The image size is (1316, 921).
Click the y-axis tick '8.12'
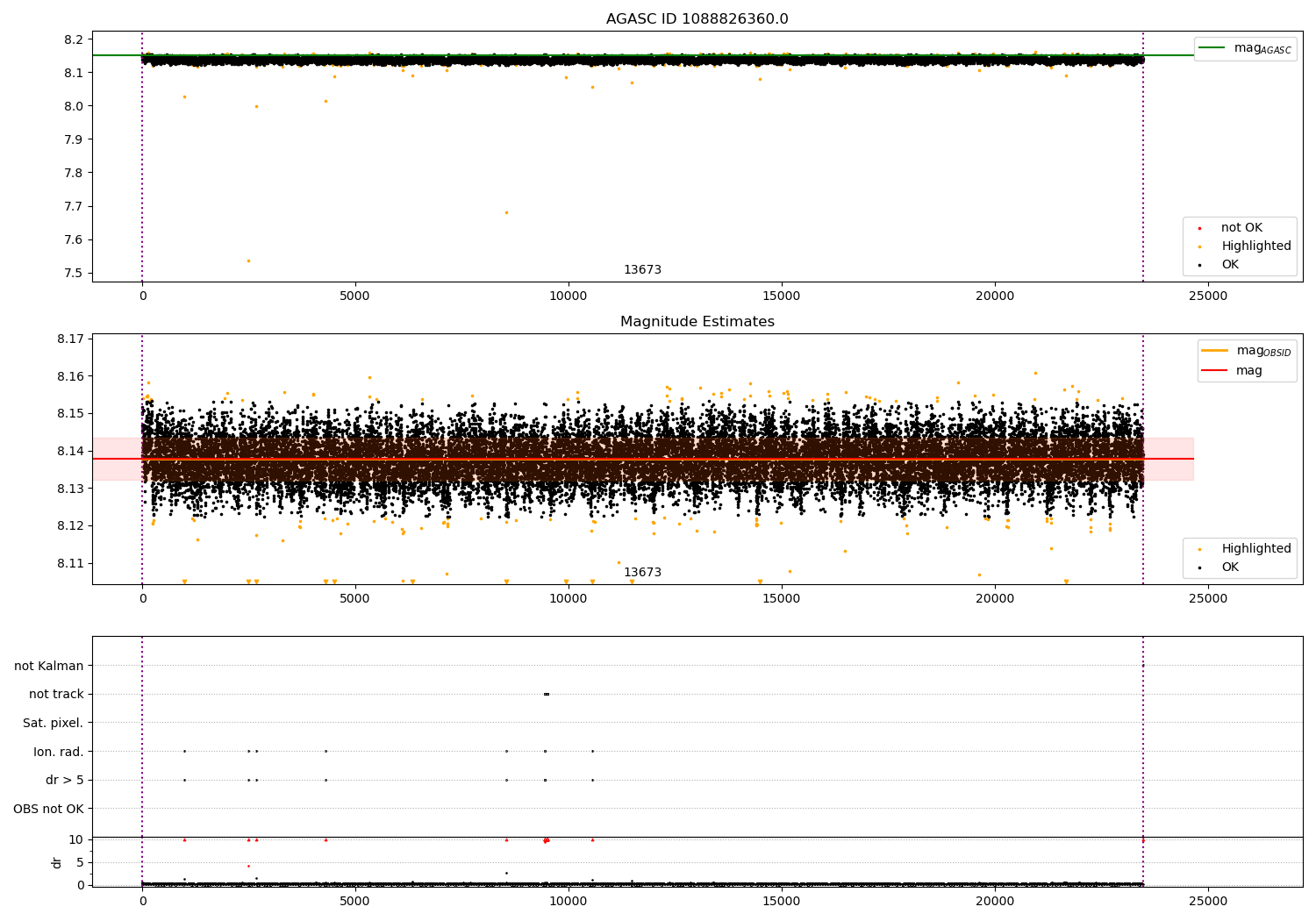coord(70,526)
